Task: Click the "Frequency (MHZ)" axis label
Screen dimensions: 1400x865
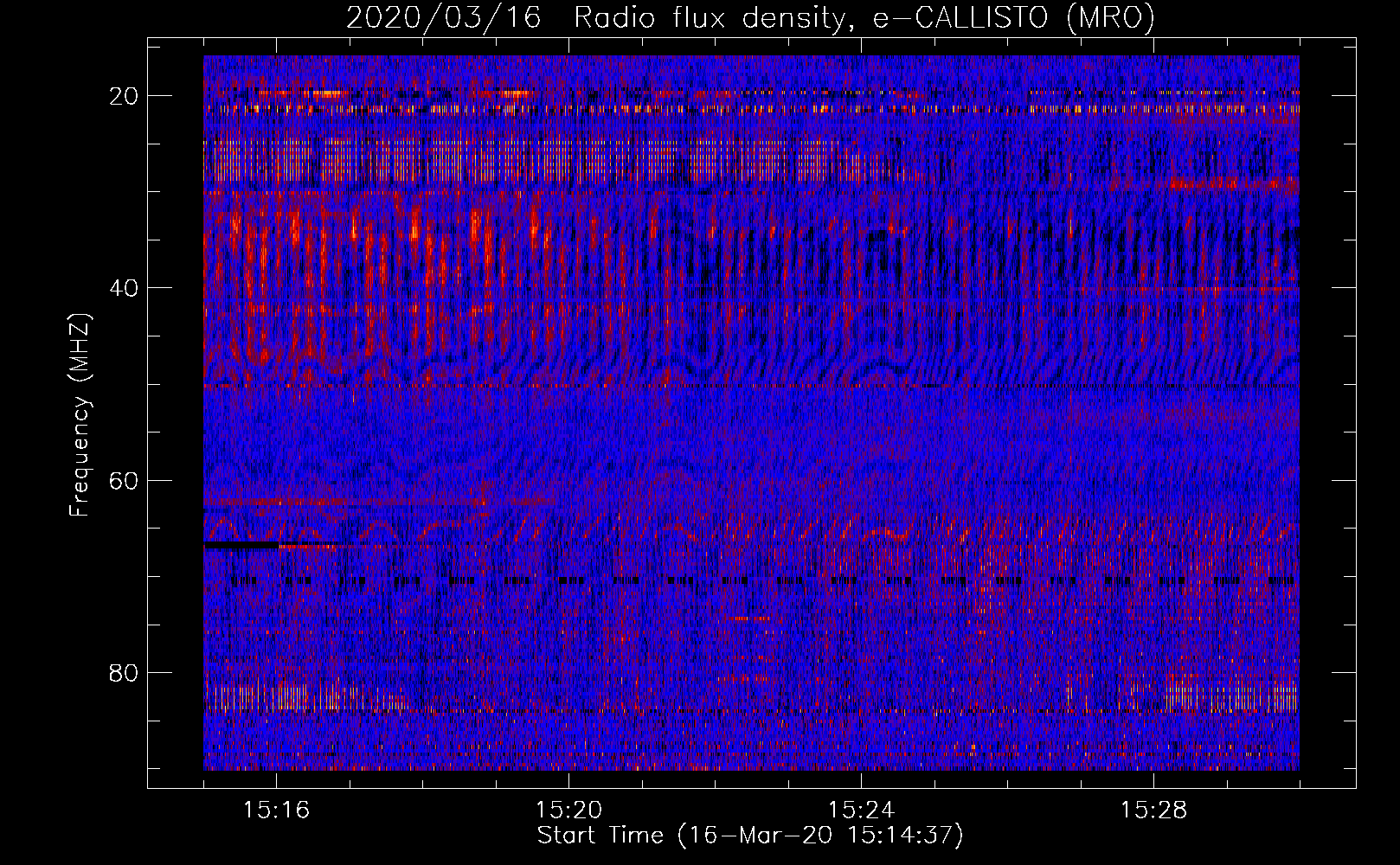Action: 80,415
